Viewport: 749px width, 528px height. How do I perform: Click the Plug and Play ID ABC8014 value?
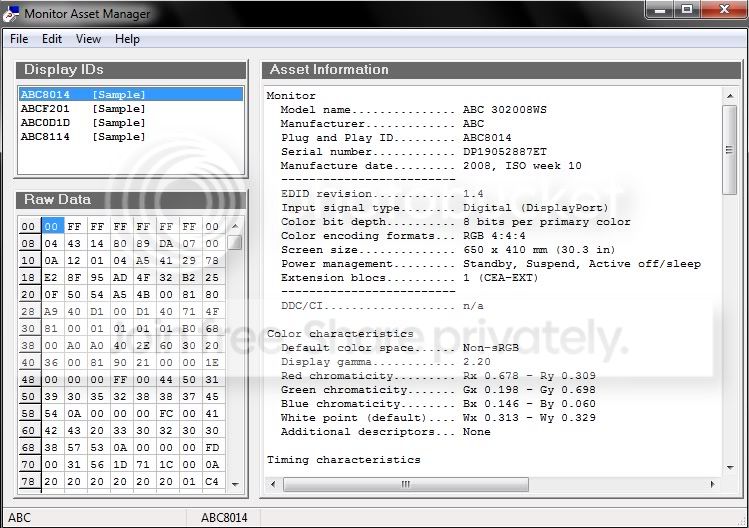[487, 138]
